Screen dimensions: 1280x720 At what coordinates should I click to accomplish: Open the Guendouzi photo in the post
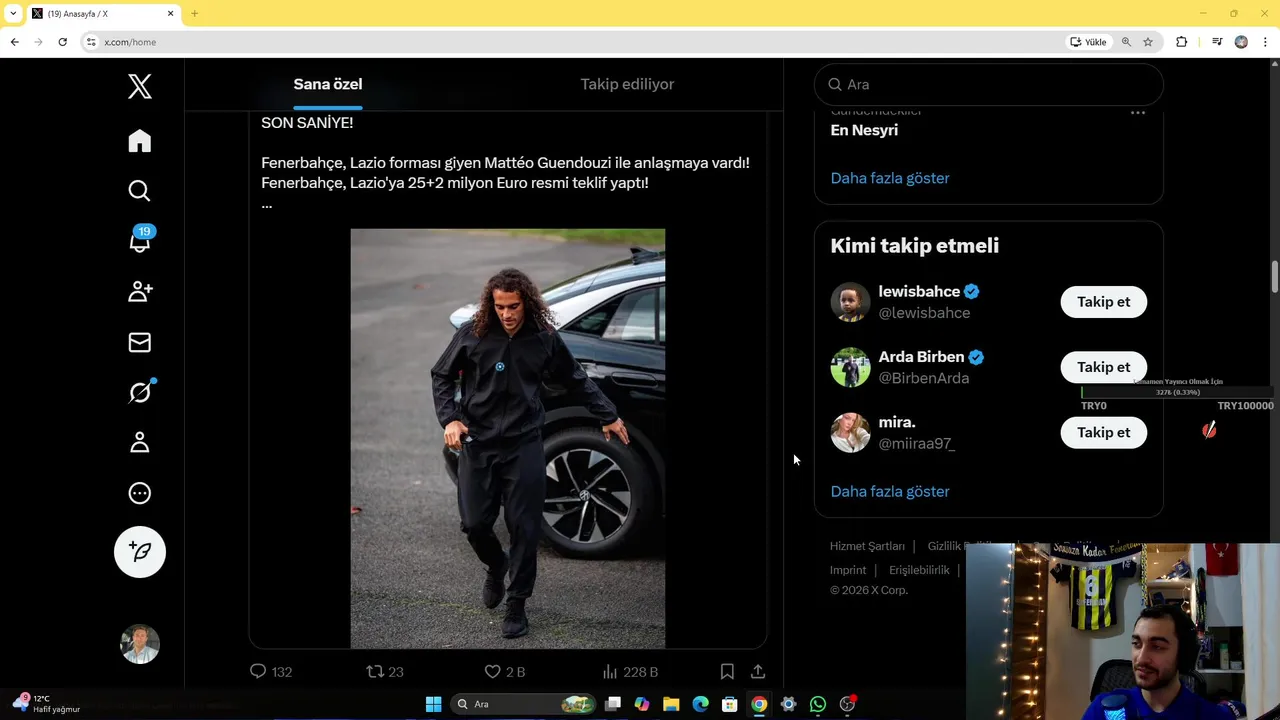pos(507,439)
